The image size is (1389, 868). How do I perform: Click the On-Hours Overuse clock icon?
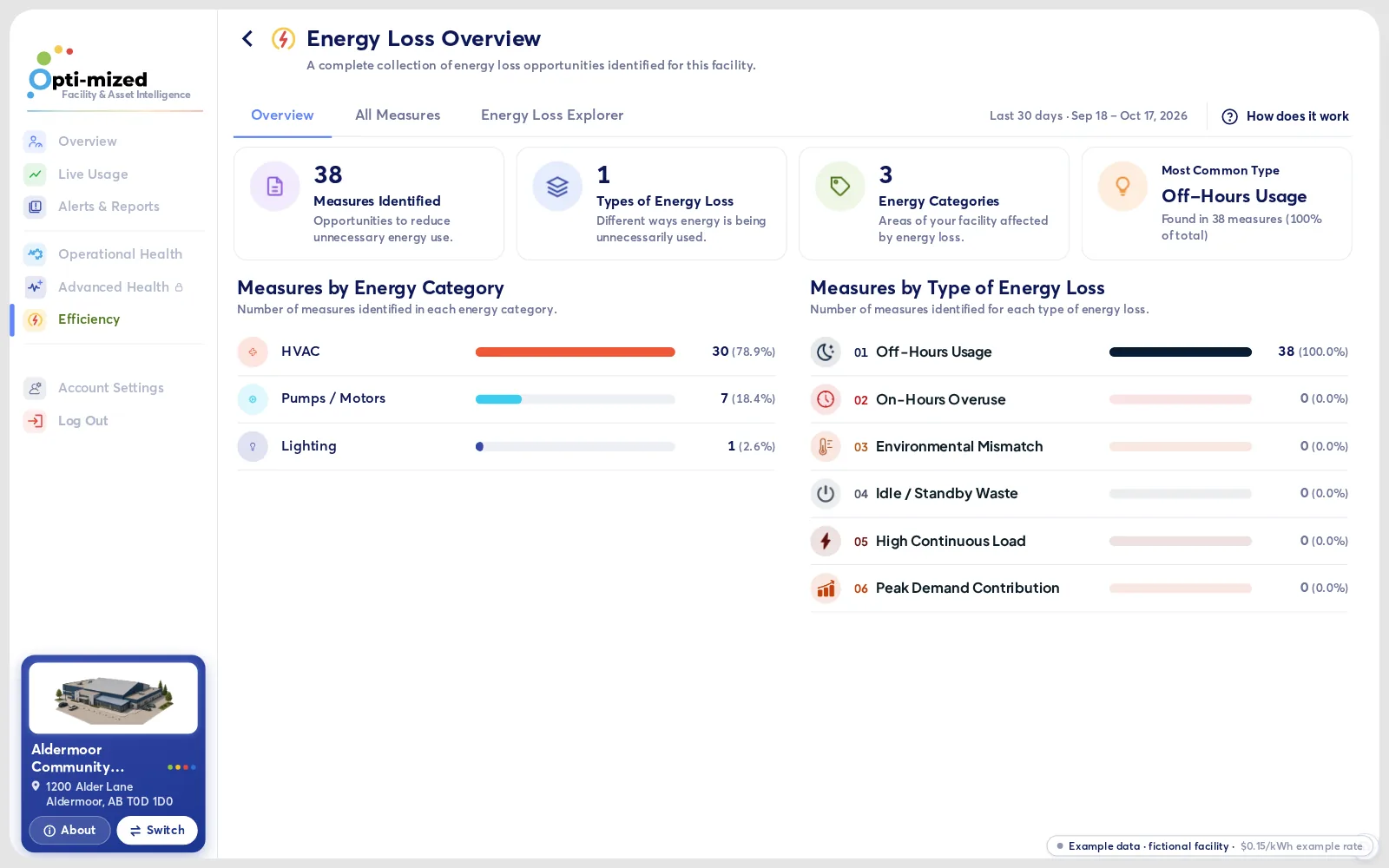tap(826, 399)
